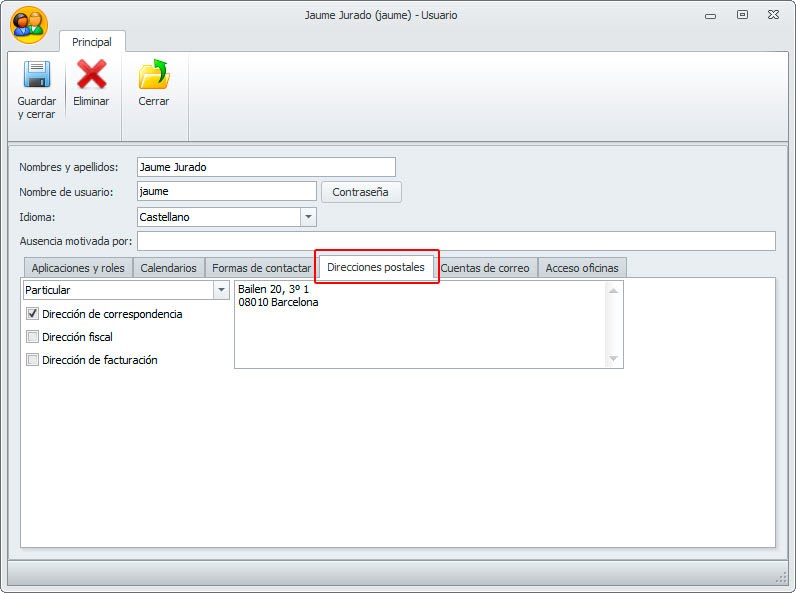Minimize the Usuario window
This screenshot has width=796, height=593.
click(x=711, y=16)
